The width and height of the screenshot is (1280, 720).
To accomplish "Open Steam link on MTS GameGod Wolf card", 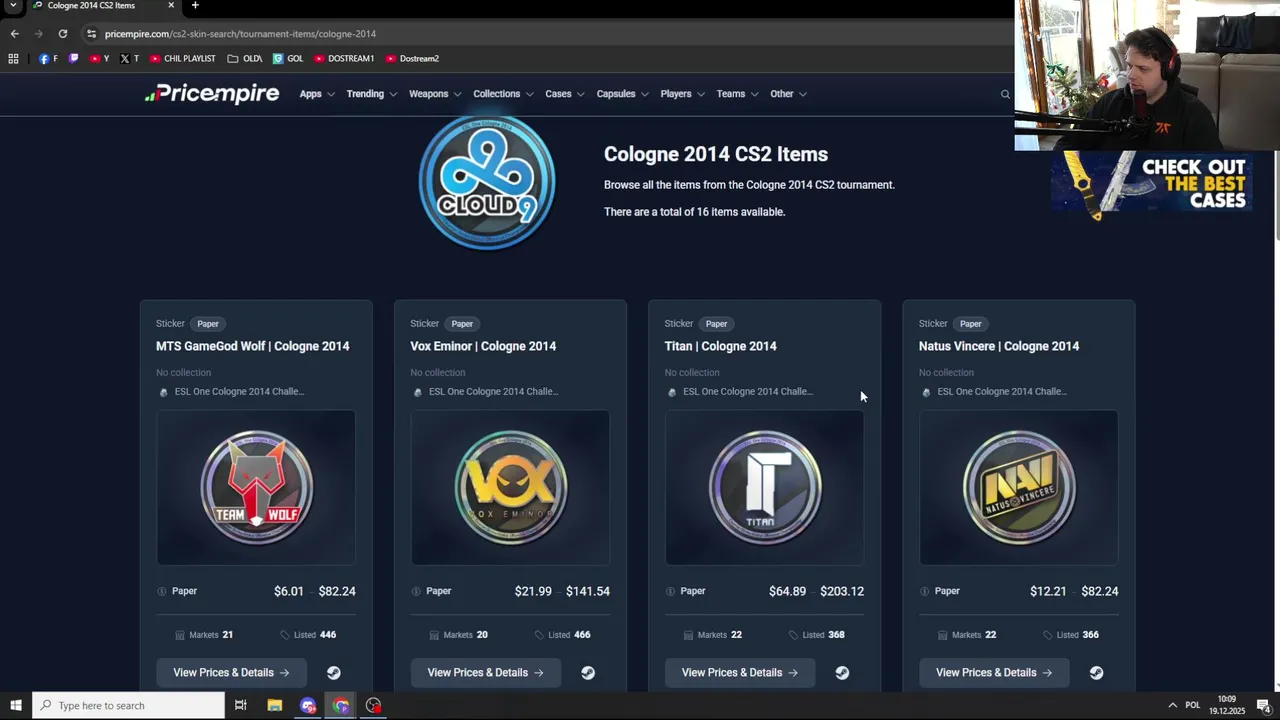I will 334,673.
